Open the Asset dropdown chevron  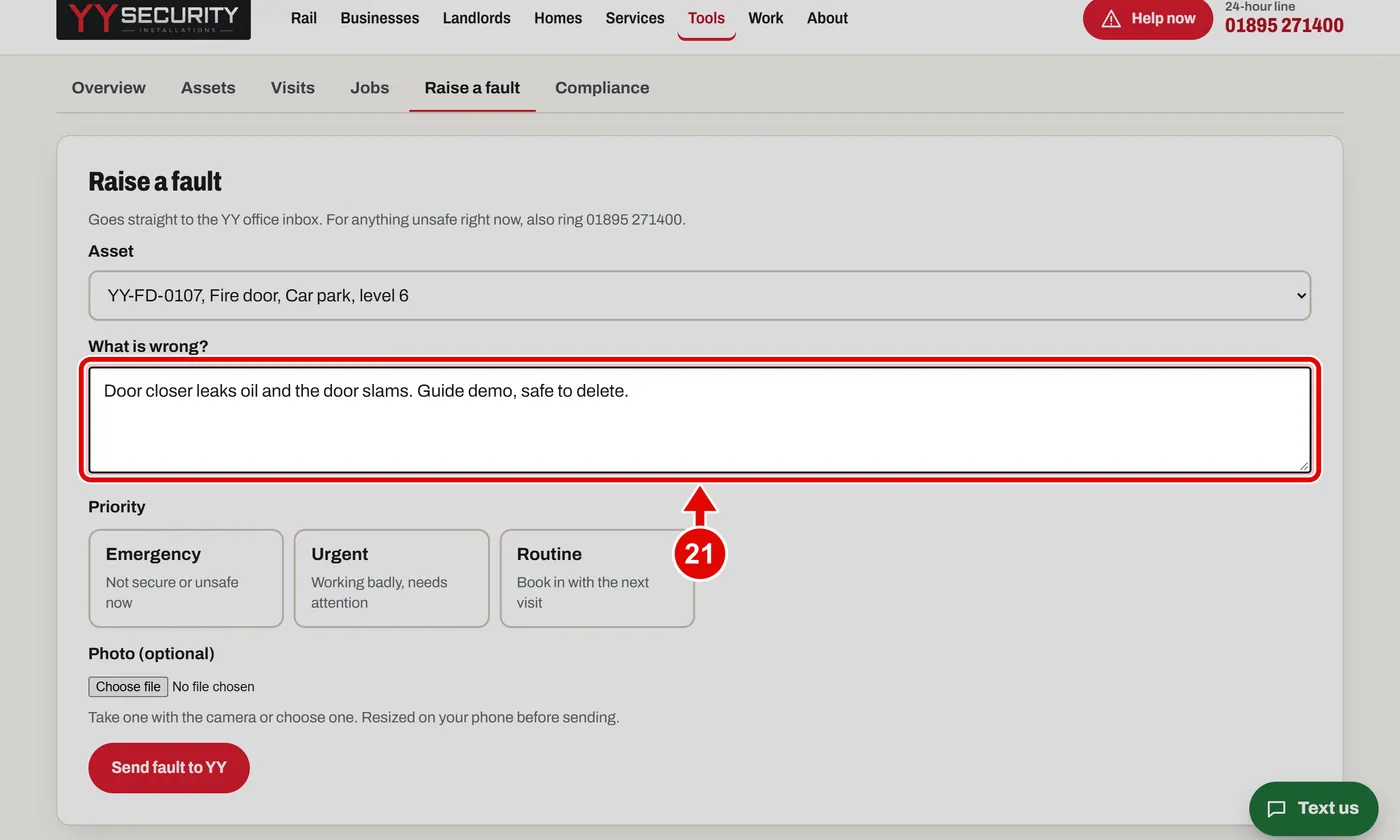pos(1300,296)
